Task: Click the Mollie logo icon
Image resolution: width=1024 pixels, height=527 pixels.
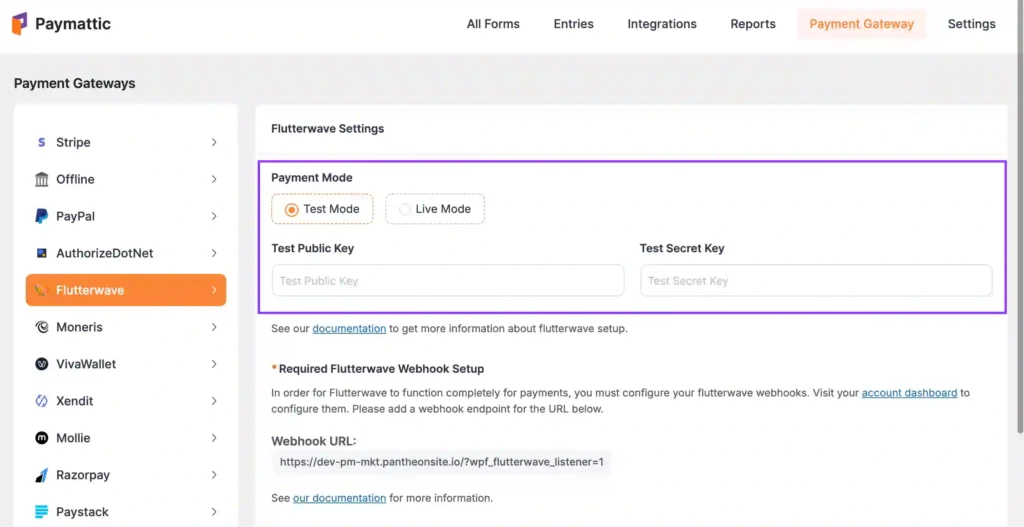Action: [x=42, y=438]
